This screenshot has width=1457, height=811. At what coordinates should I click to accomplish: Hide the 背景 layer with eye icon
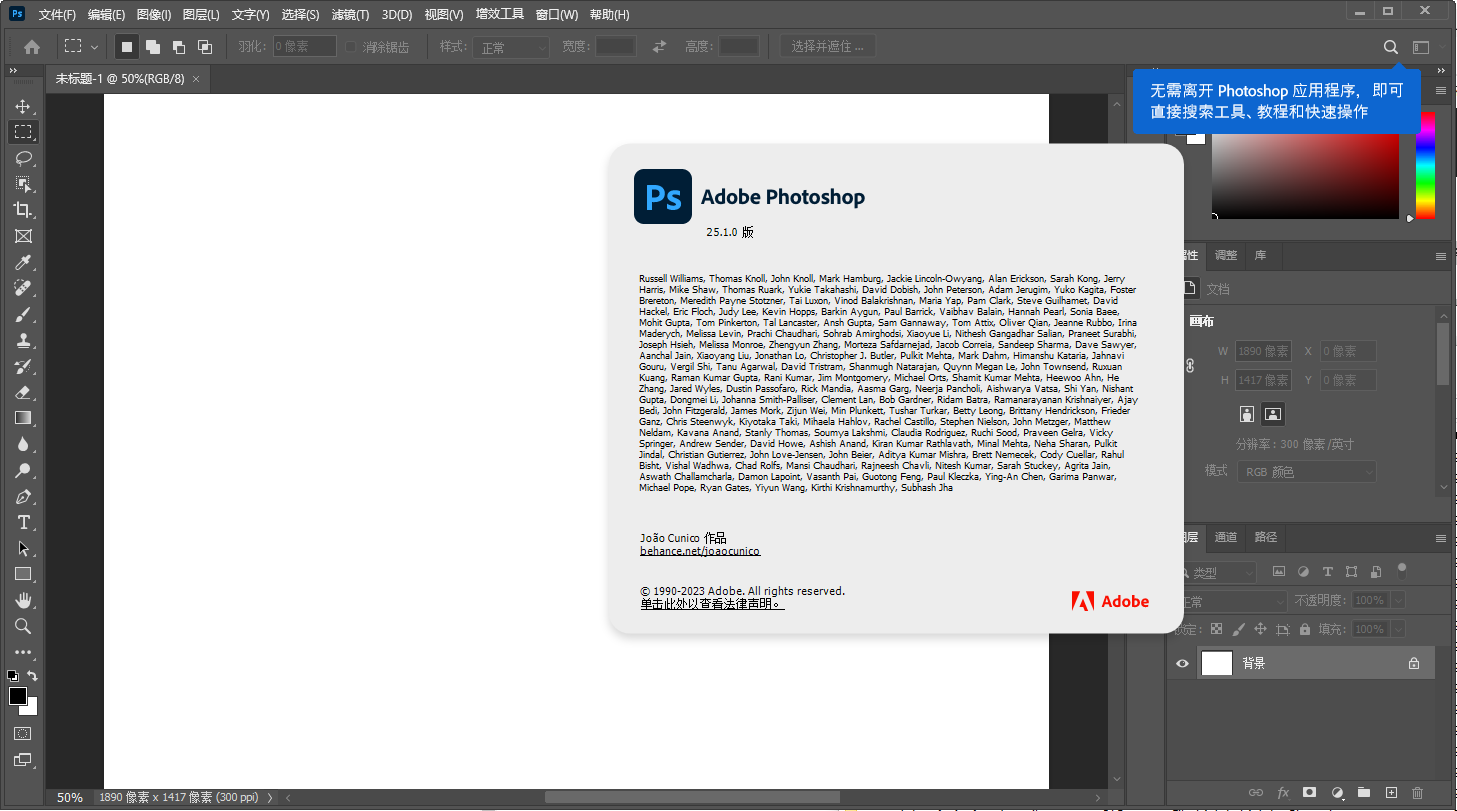[1182, 663]
